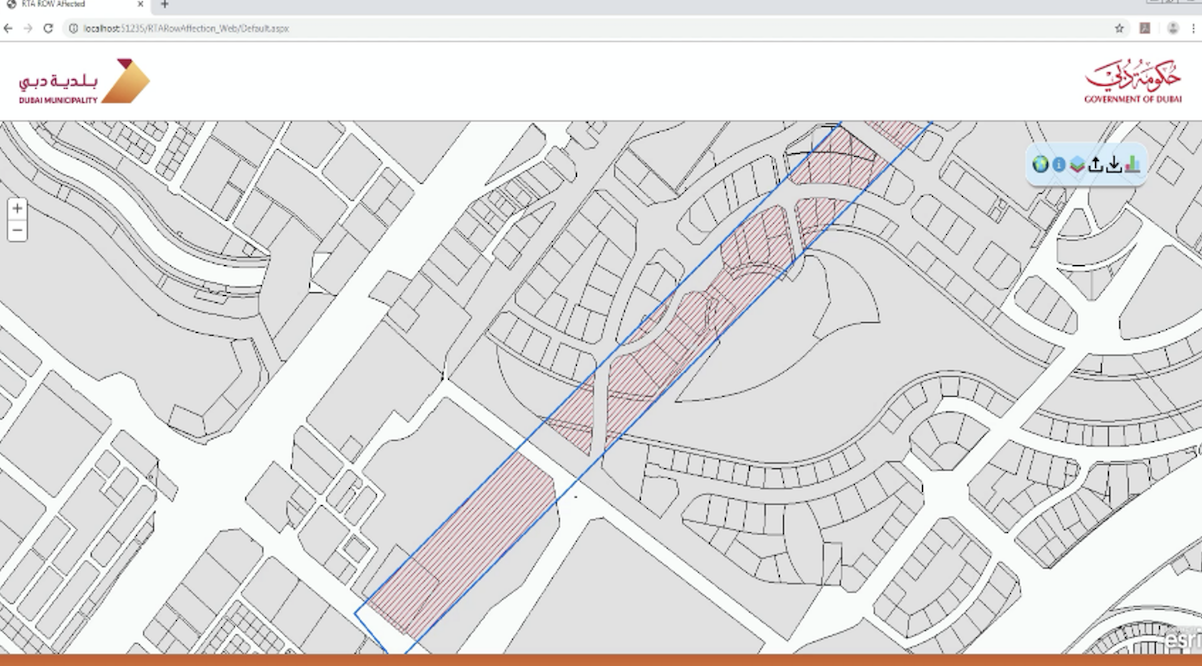Screen dimensions: 1202x666
Task: Open the Chrome three-dot menu
Action: coord(1194,29)
